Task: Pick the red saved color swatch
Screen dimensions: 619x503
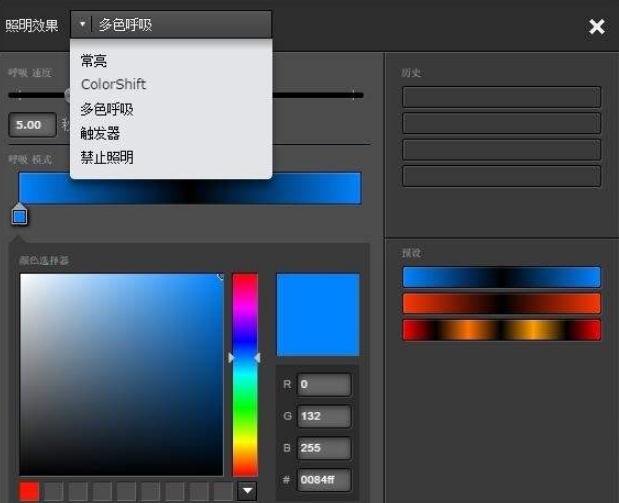Action: (x=30, y=491)
